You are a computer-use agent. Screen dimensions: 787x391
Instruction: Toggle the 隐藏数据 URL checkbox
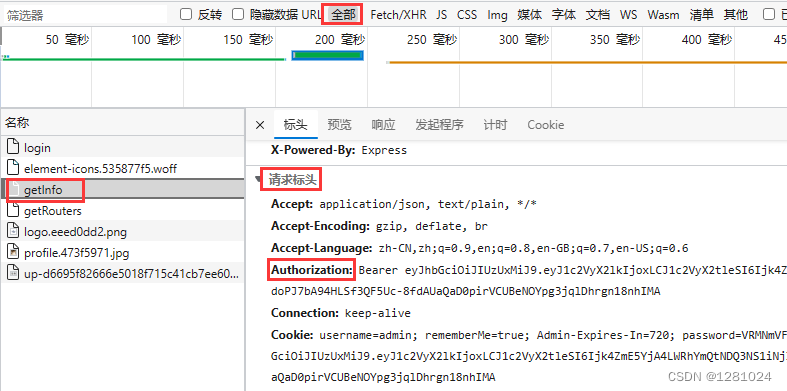pyautogui.click(x=238, y=14)
